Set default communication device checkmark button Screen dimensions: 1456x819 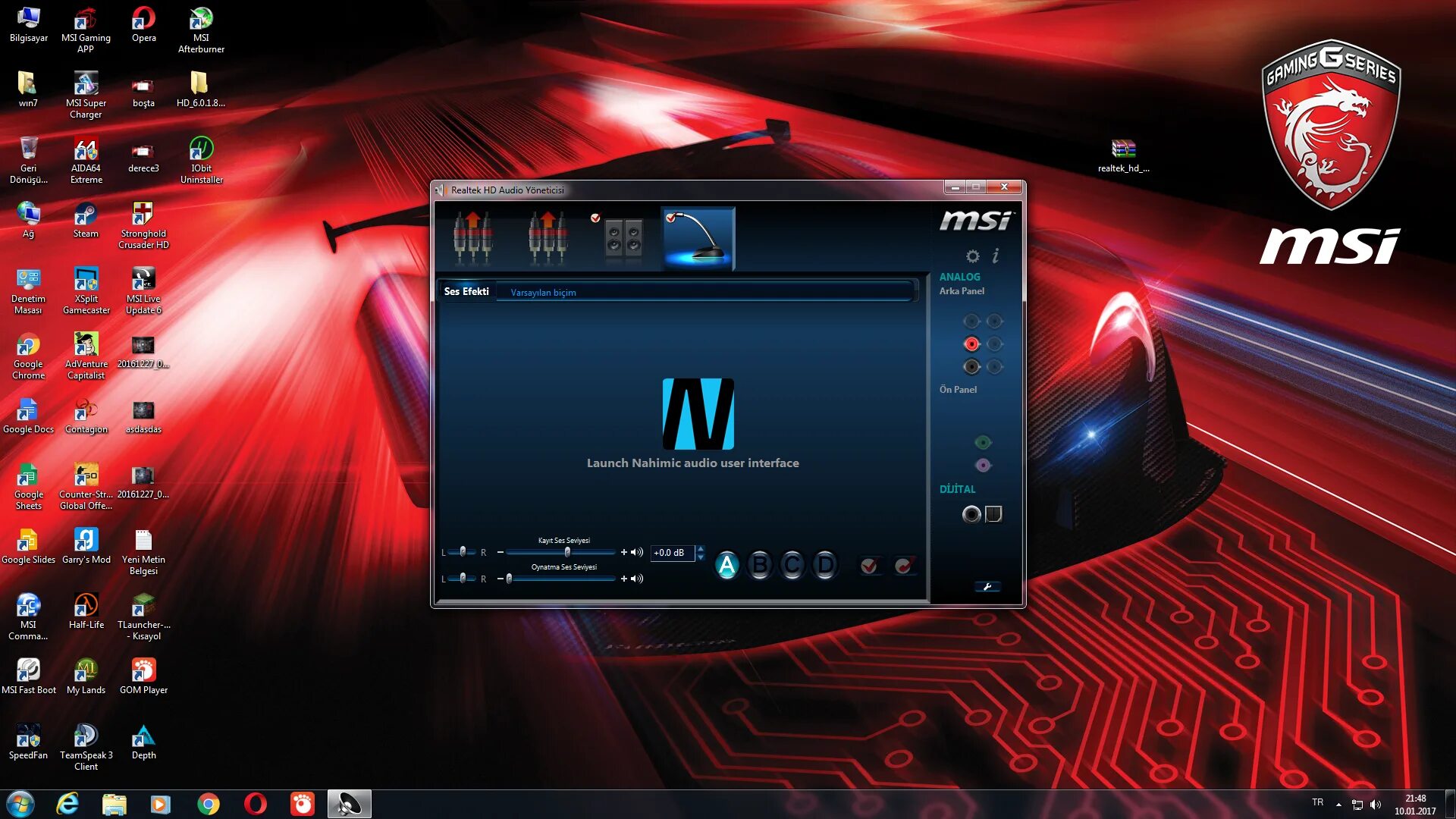click(903, 566)
